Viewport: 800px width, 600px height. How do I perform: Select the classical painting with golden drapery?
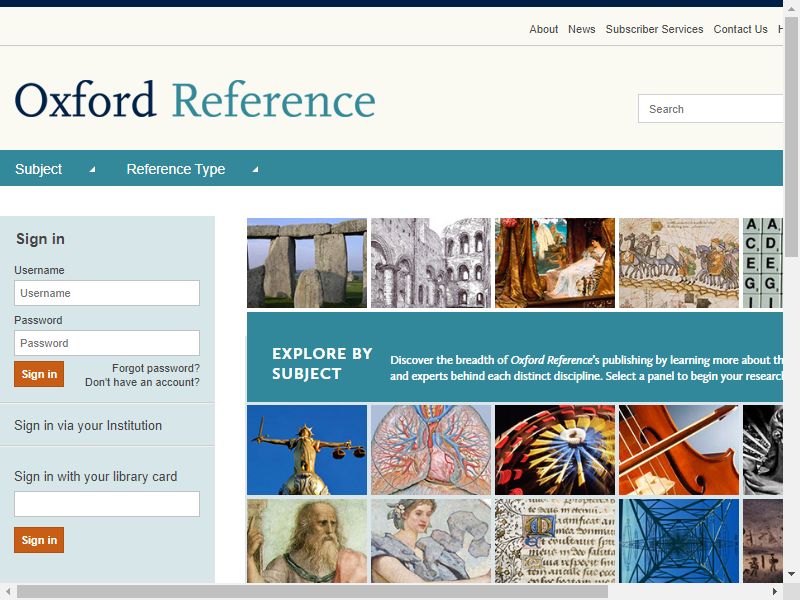coord(555,263)
